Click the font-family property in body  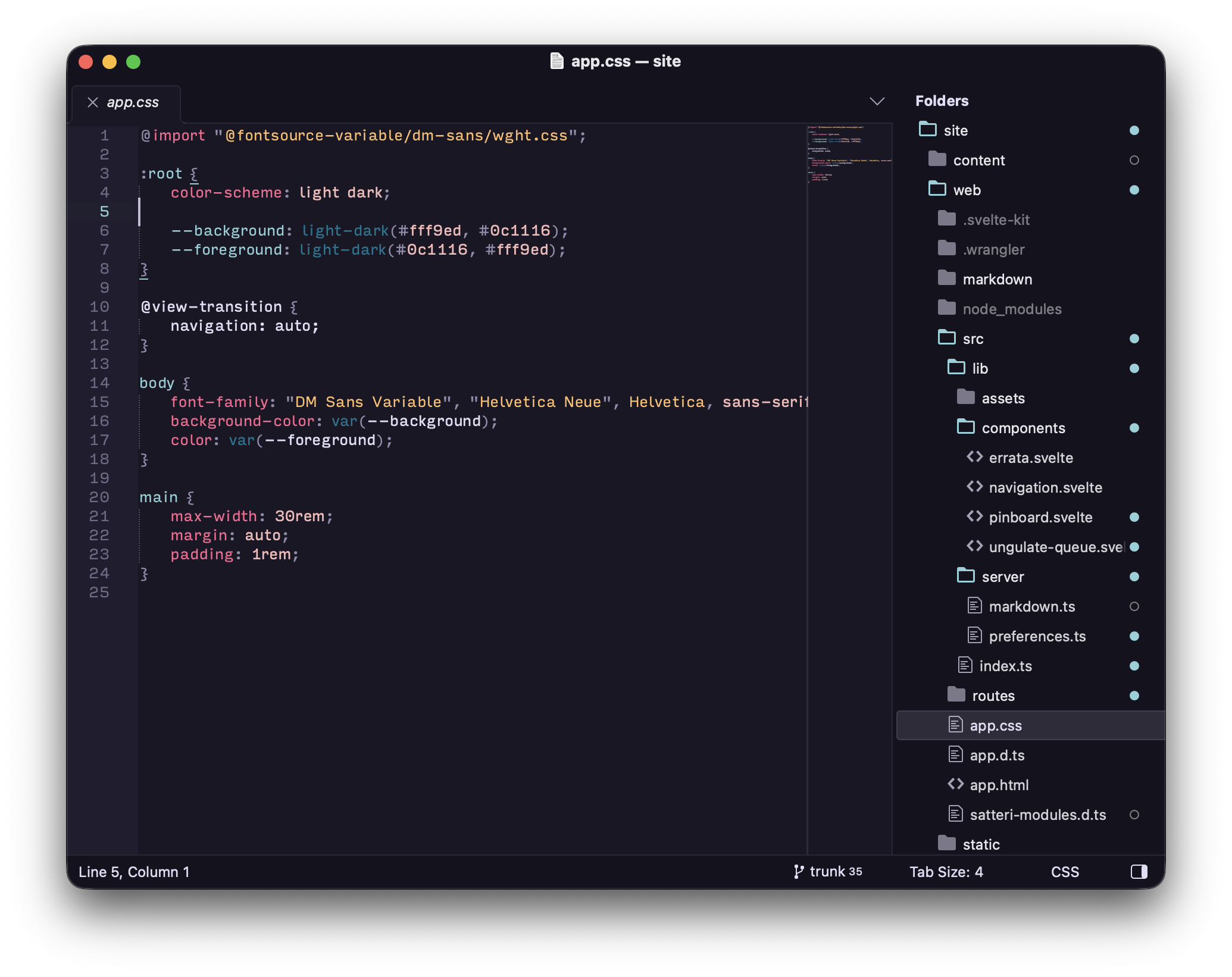click(x=220, y=402)
